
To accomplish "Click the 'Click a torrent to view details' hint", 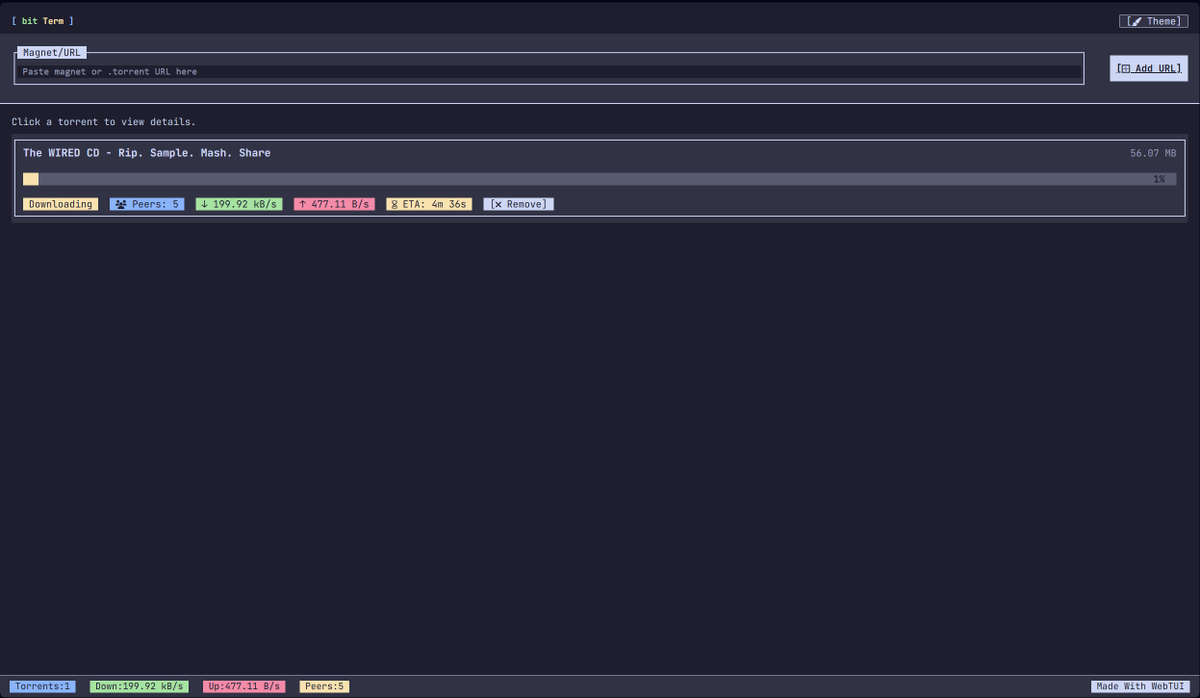I will pyautogui.click(x=104, y=122).
